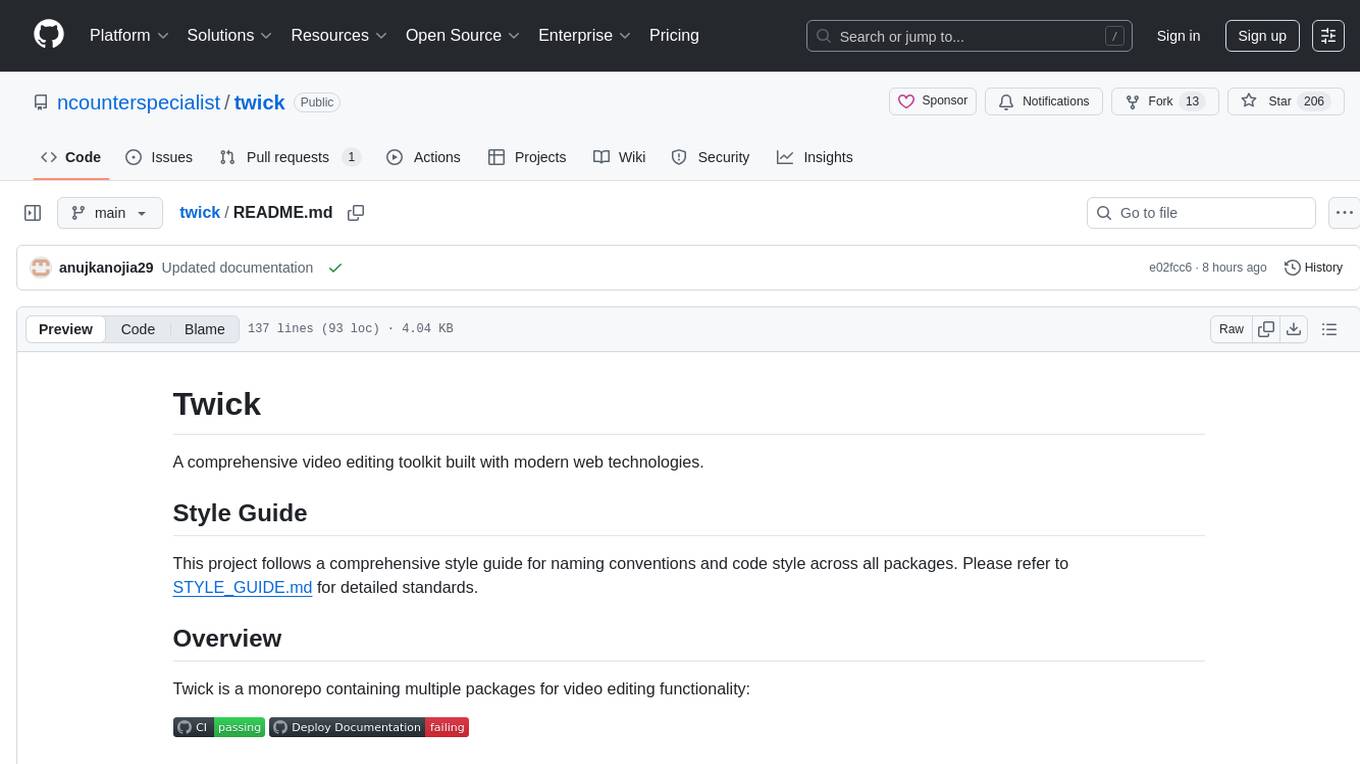The width and height of the screenshot is (1360, 764).
Task: Open commit e02fcc6
Action: [x=1170, y=268]
